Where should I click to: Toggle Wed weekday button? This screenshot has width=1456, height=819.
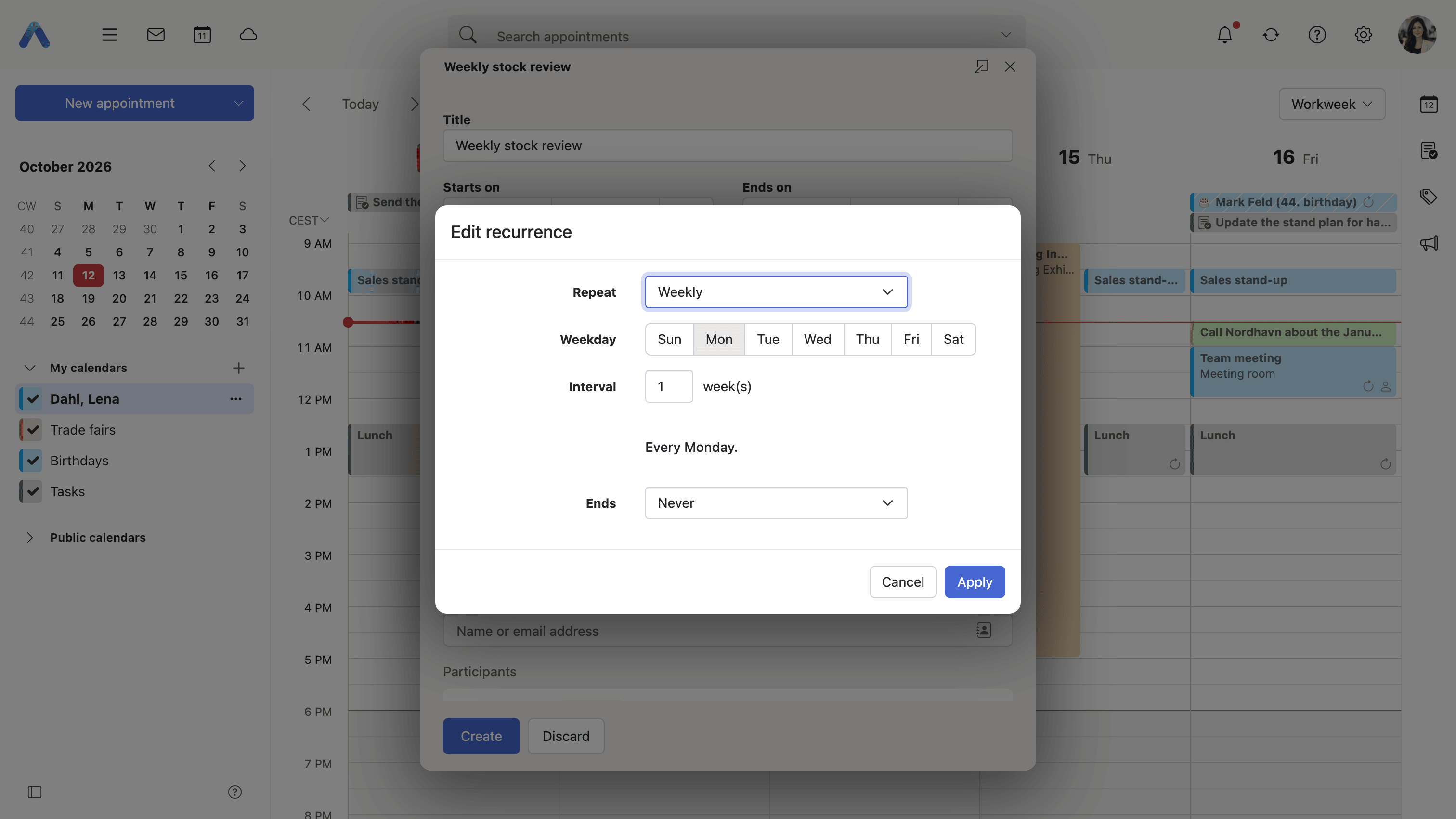click(817, 339)
